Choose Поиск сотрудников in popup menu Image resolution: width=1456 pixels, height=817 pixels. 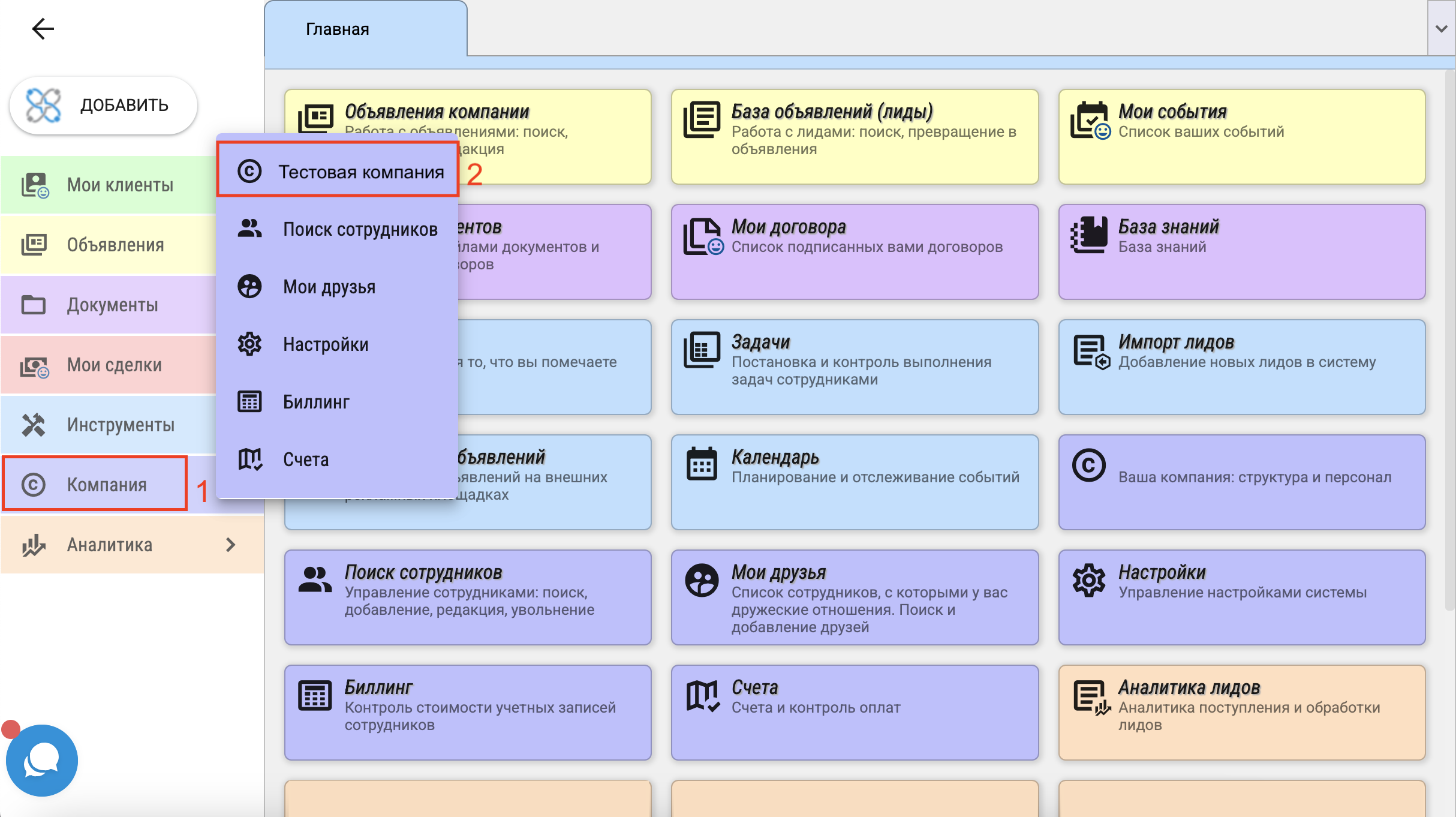click(338, 229)
